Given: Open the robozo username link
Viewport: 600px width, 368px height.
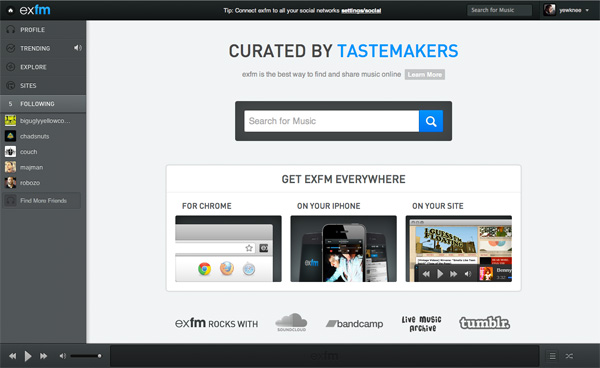Looking at the screenshot, I should tap(30, 183).
